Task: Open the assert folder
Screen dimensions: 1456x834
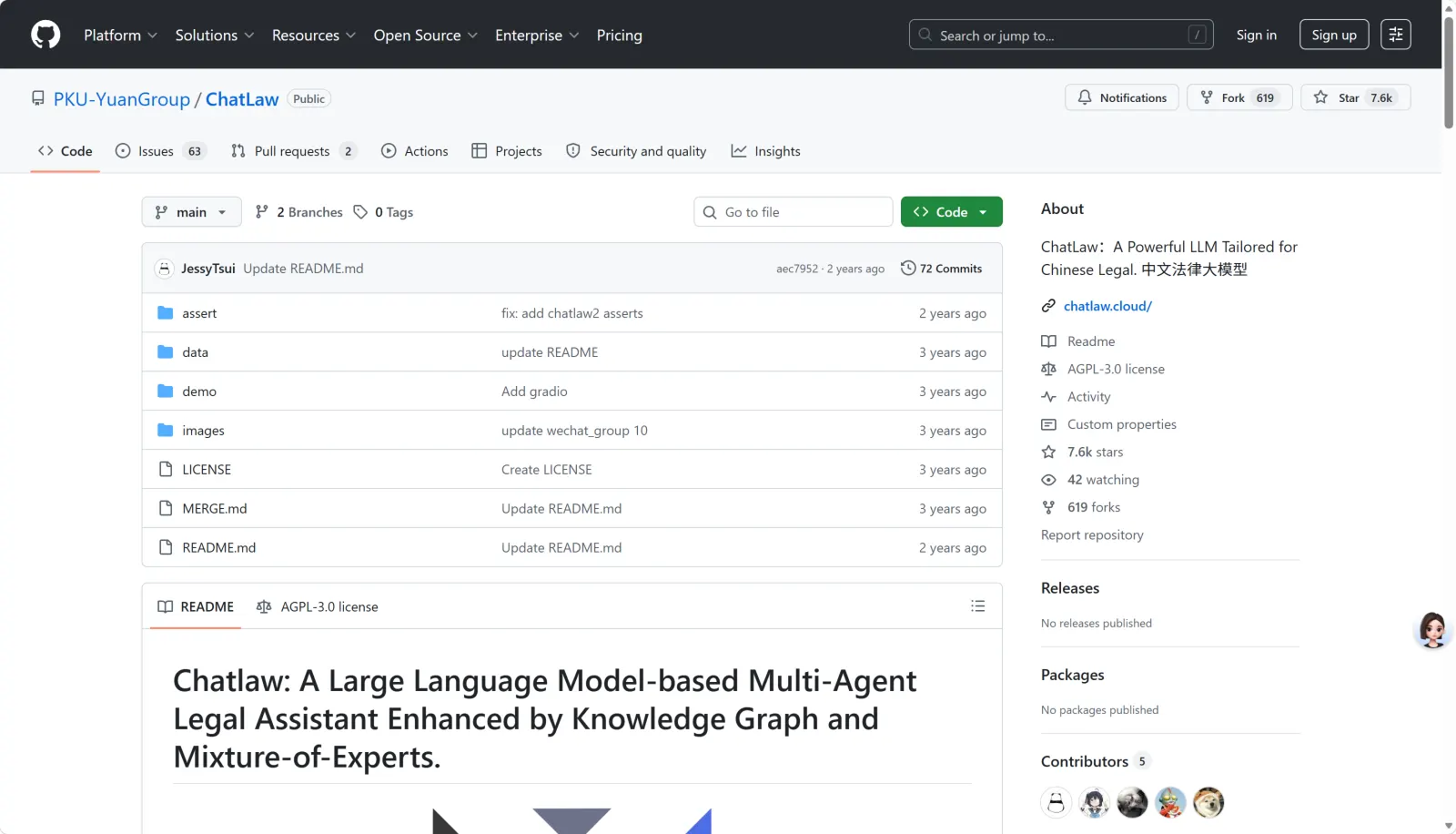Action: click(x=199, y=313)
